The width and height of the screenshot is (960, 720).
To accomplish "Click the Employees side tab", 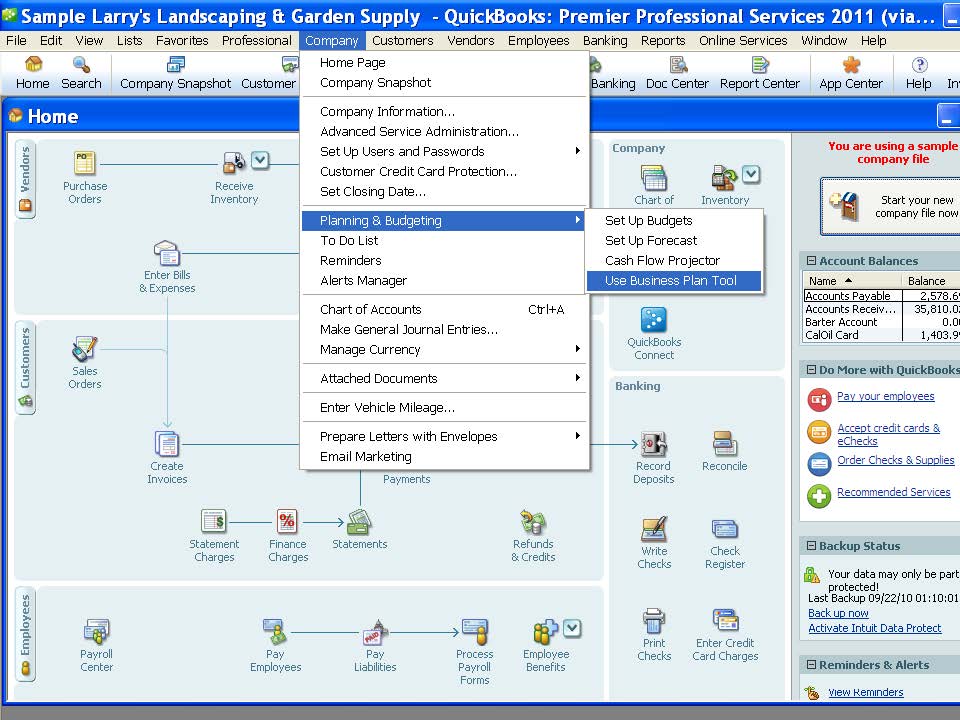I will coord(25,635).
